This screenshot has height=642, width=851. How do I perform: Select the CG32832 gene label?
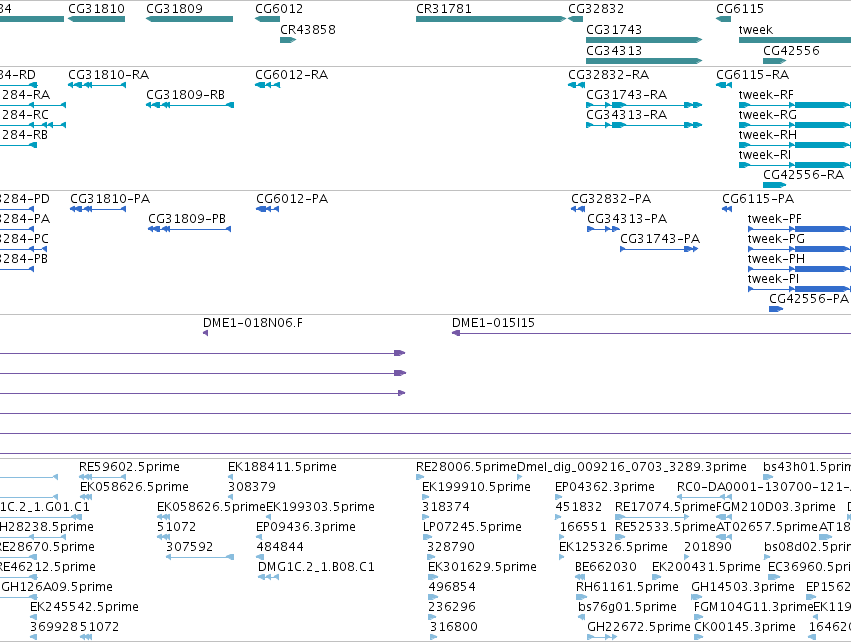click(596, 9)
